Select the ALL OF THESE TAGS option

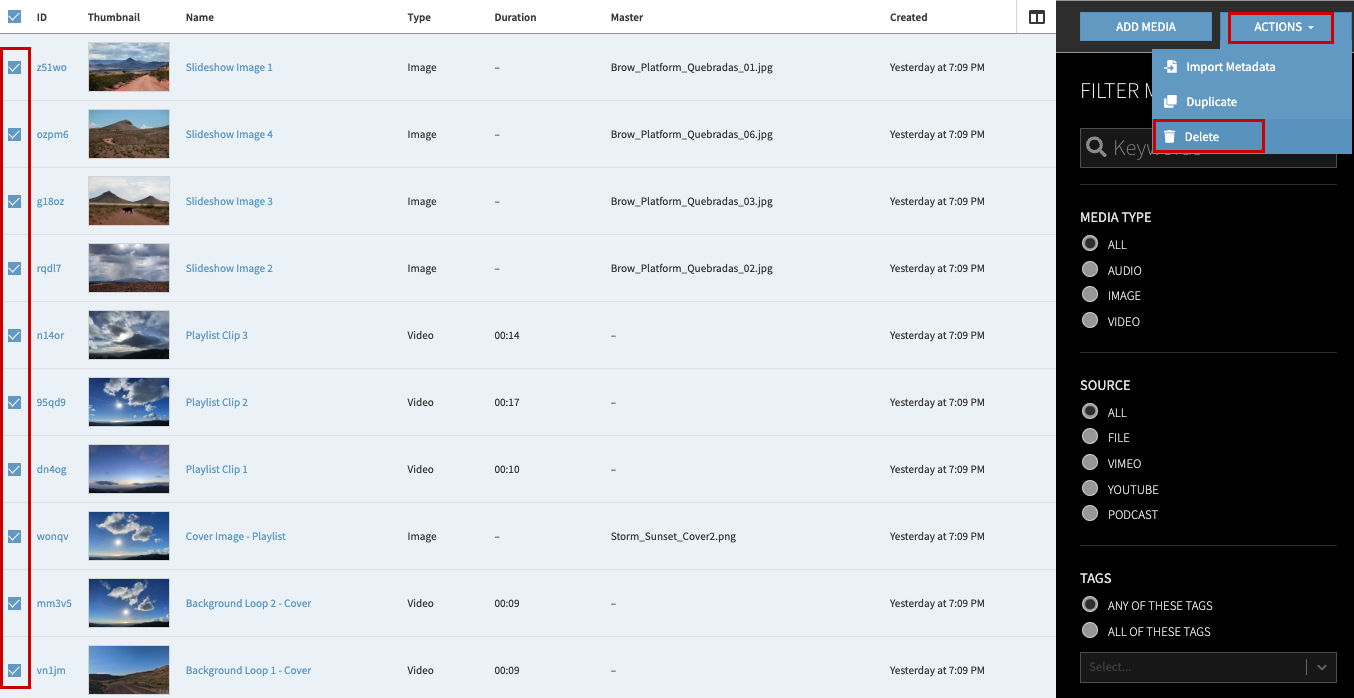[x=1090, y=631]
